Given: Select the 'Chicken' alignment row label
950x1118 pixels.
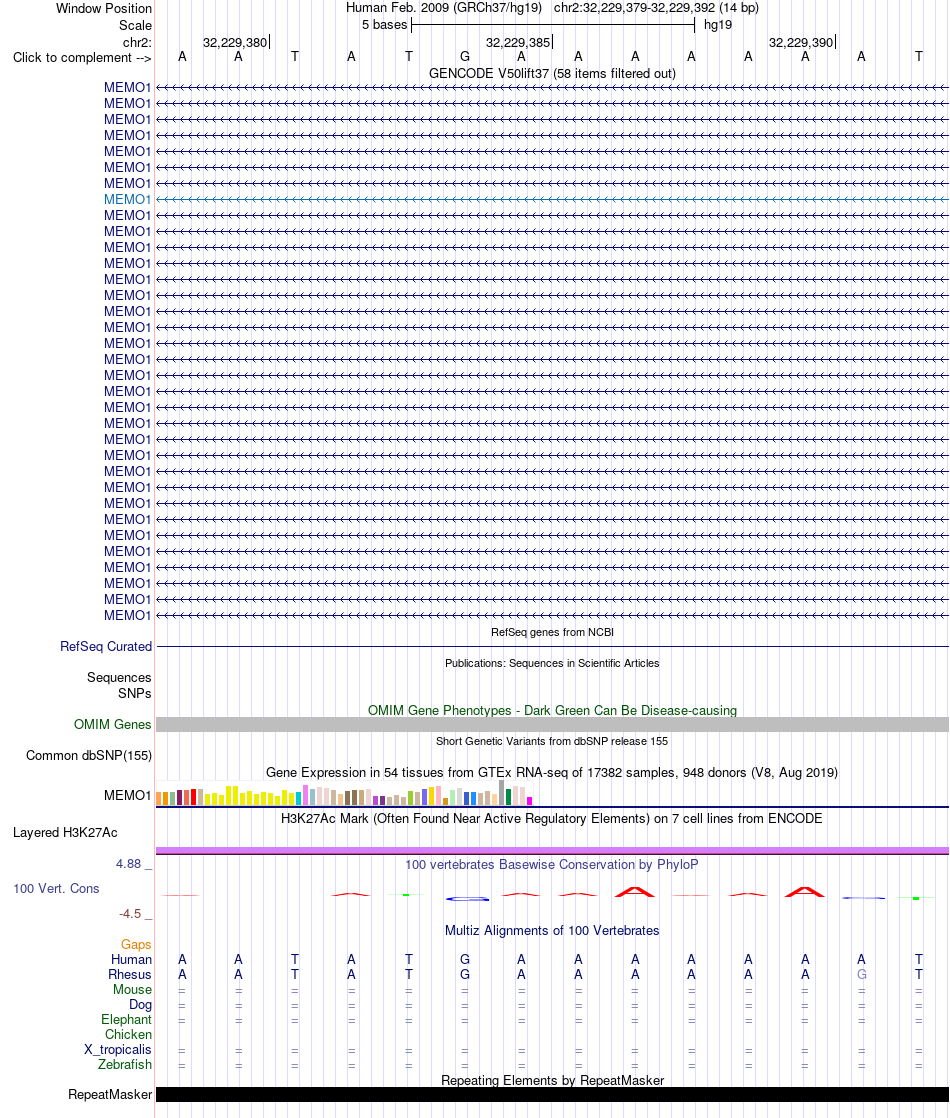Looking at the screenshot, I should (128, 1035).
